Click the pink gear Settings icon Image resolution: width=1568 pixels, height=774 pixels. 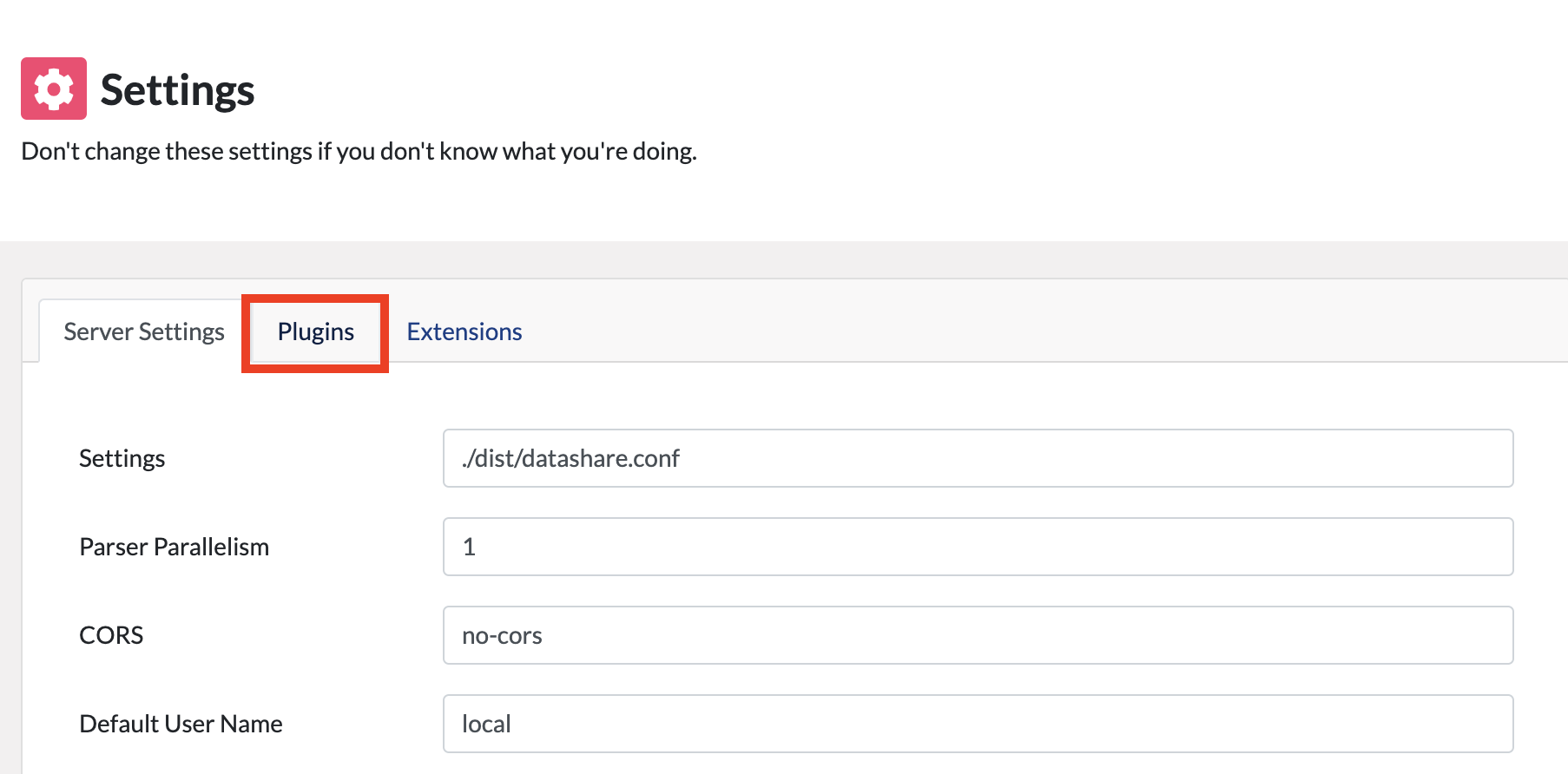point(54,89)
